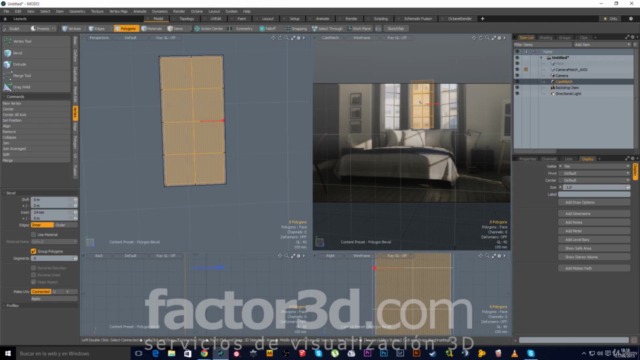Open the Action Center options

(209, 29)
